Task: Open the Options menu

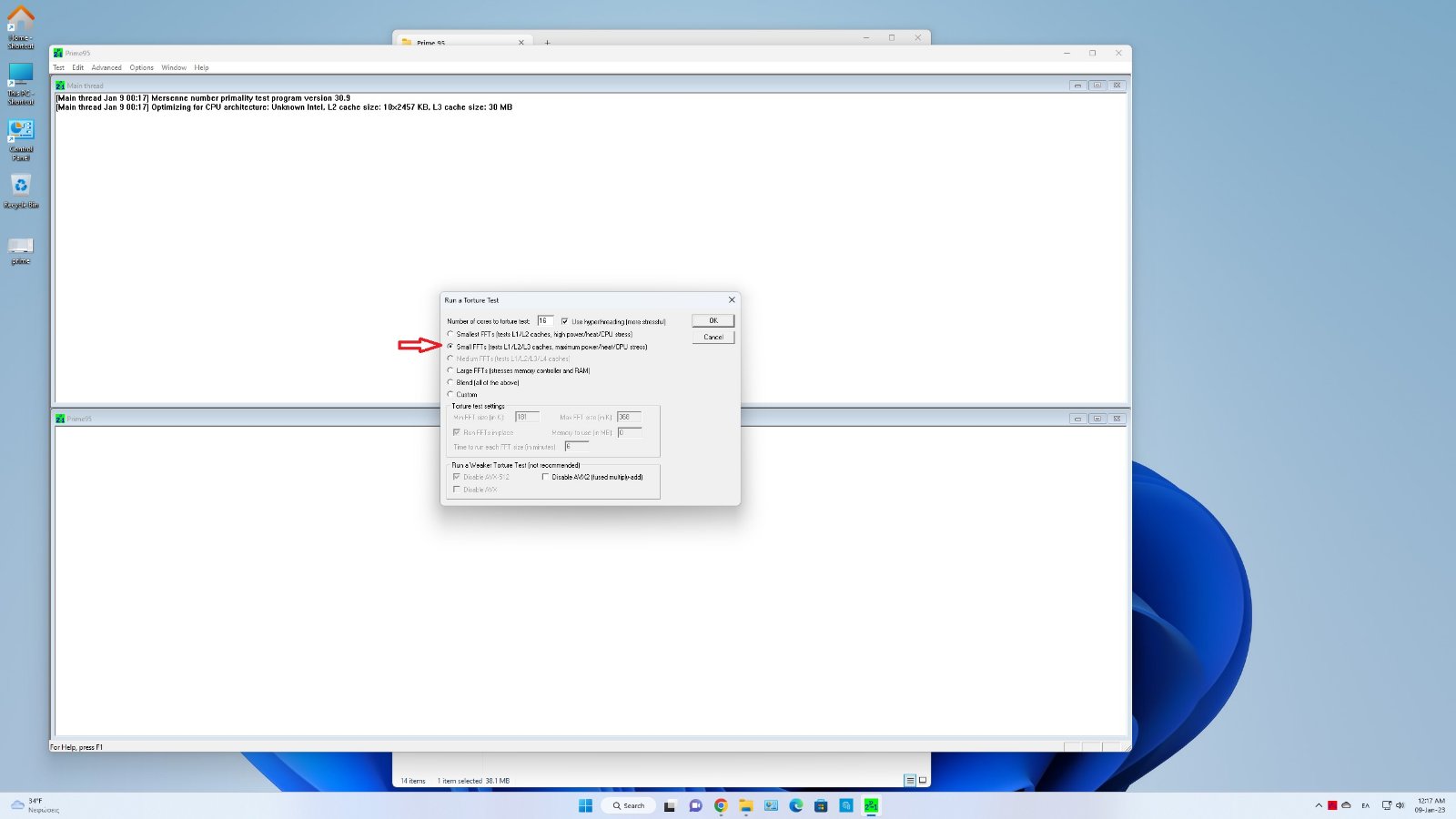Action: coord(142,67)
